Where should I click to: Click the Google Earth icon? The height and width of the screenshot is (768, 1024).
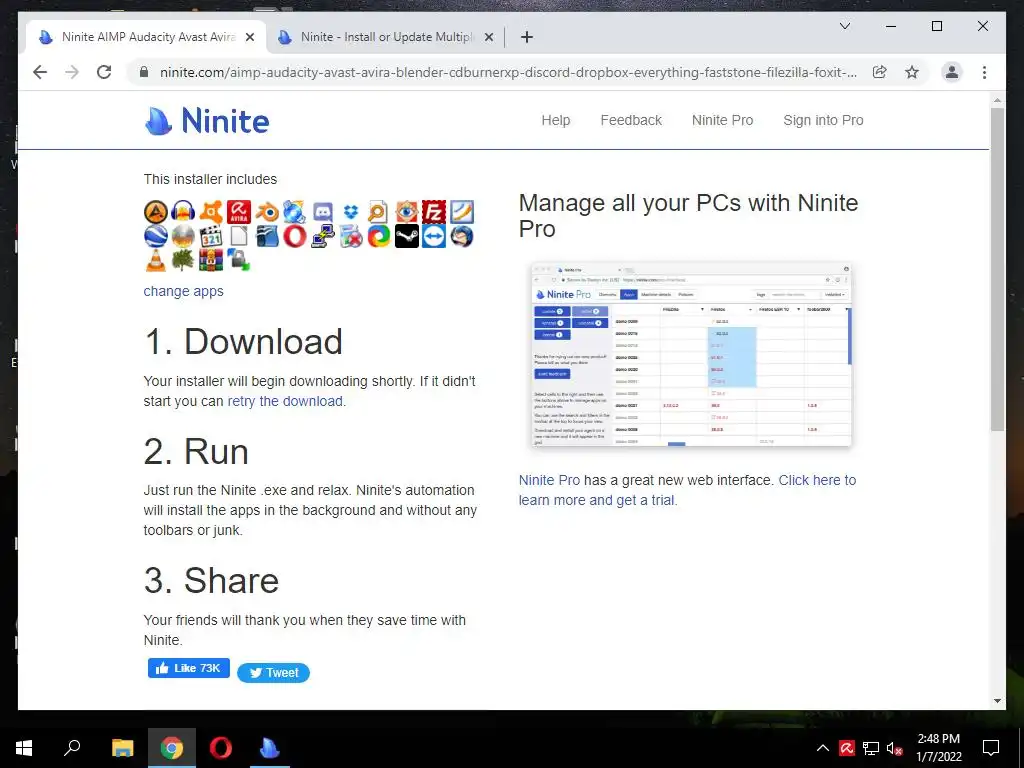pos(155,236)
